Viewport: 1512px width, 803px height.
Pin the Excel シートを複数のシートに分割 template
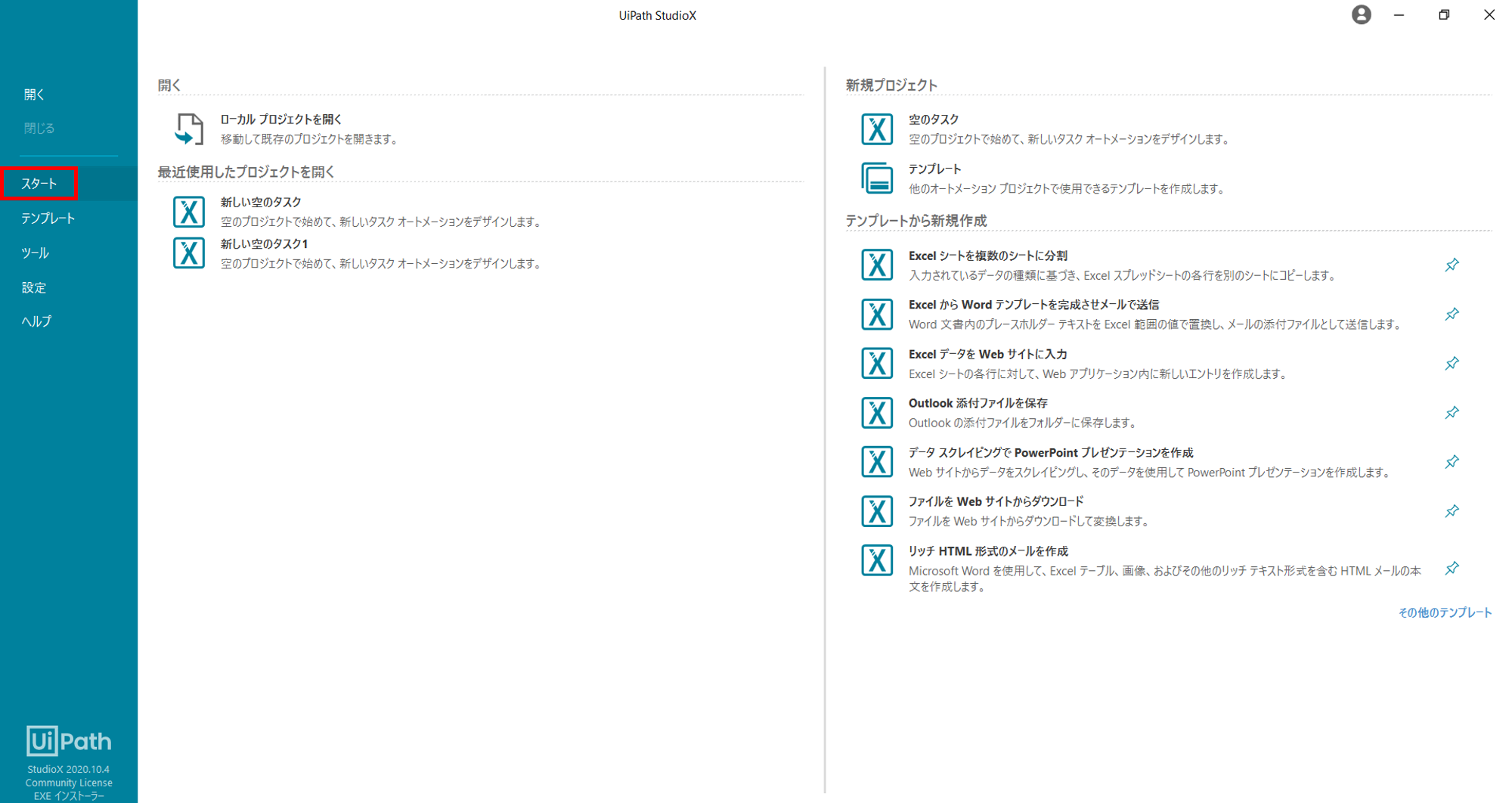pyautogui.click(x=1452, y=265)
